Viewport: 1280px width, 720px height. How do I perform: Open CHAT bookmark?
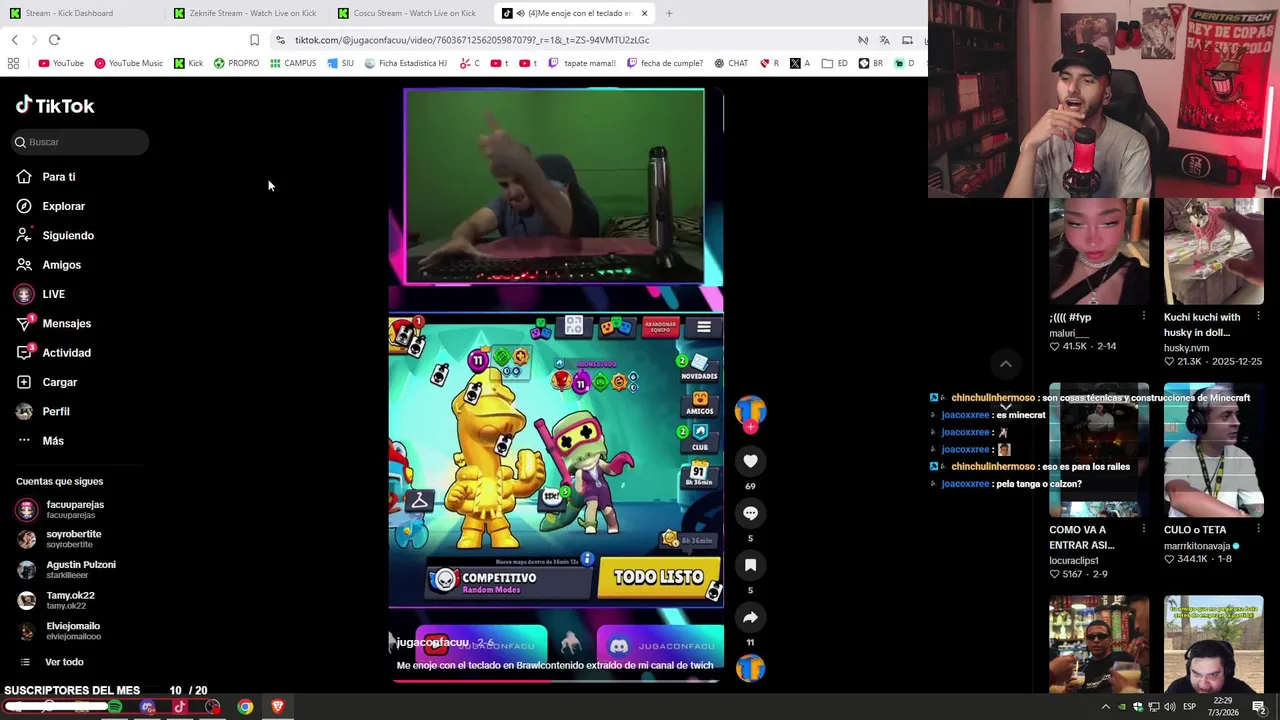pyautogui.click(x=731, y=63)
